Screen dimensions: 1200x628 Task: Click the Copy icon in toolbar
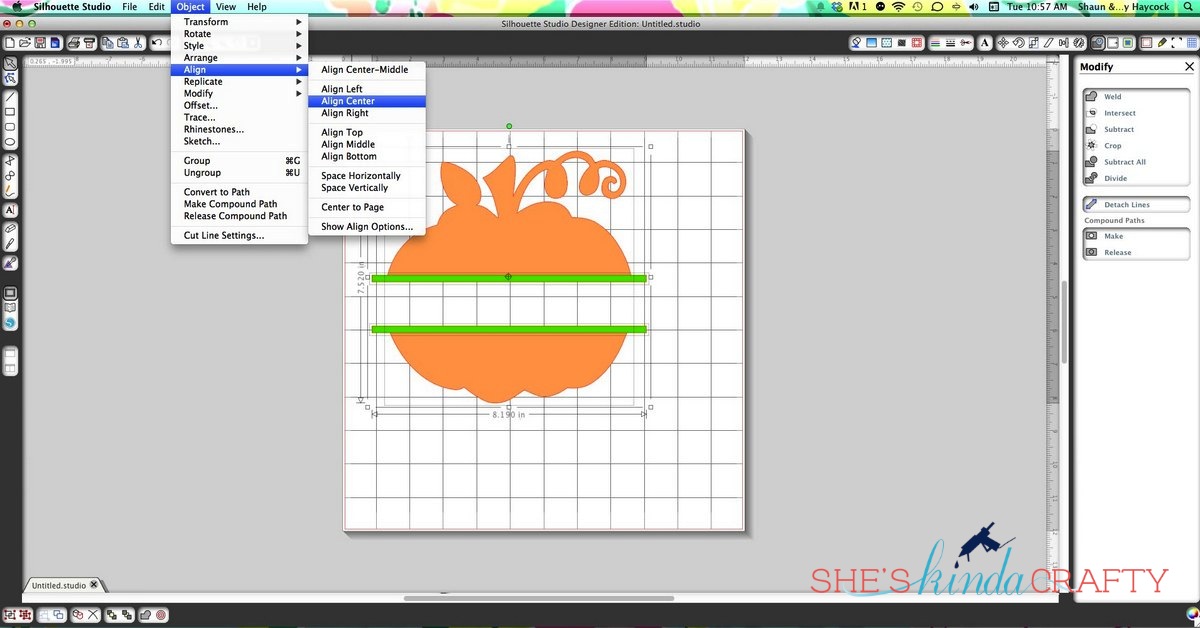point(107,43)
